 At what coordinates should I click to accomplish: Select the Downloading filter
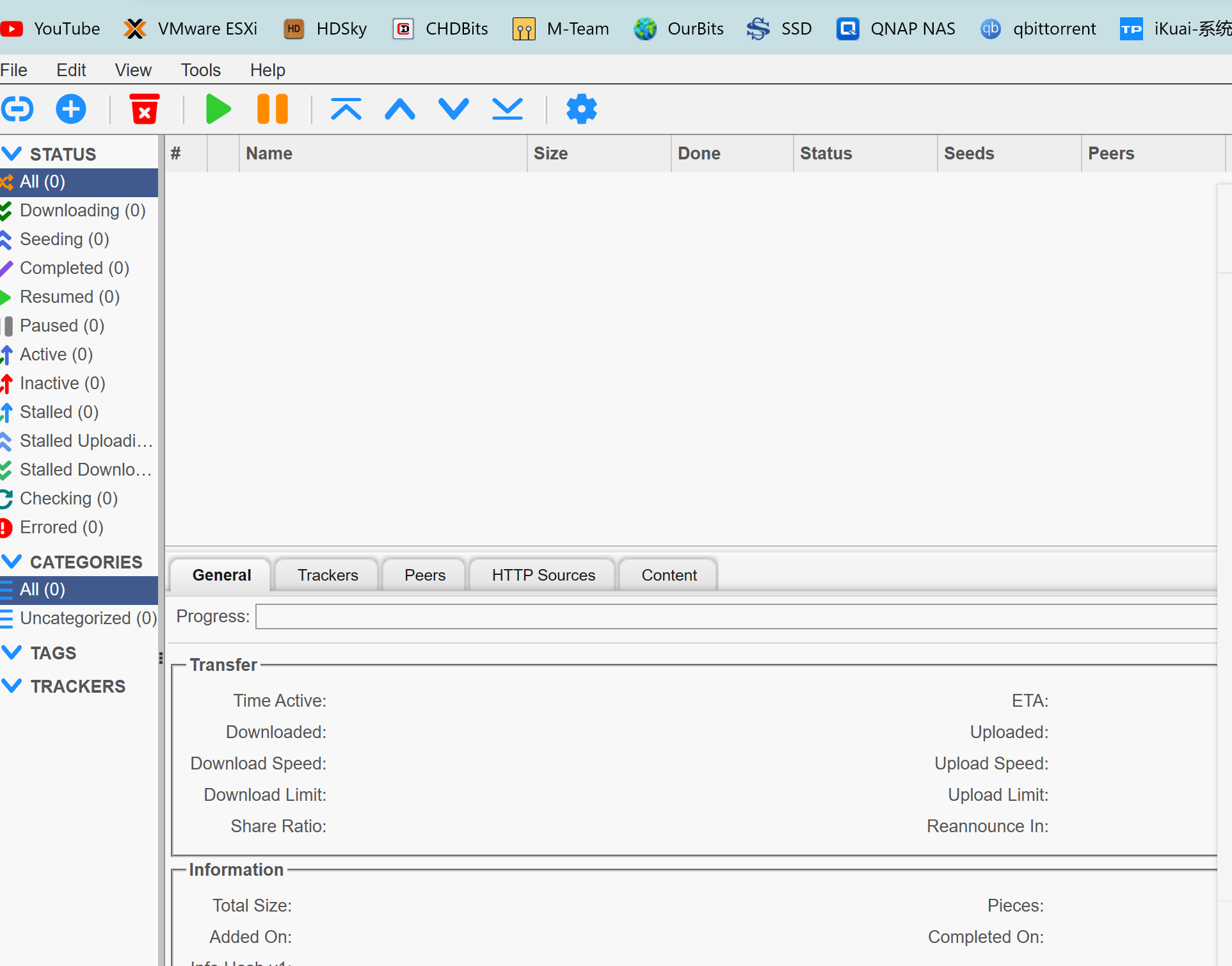click(x=83, y=210)
